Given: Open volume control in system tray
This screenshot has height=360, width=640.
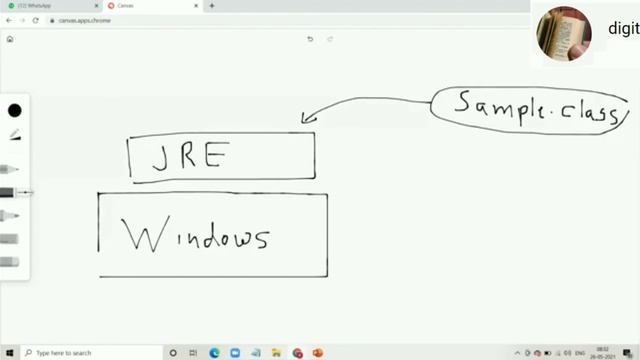Looking at the screenshot, I should click(x=568, y=353).
